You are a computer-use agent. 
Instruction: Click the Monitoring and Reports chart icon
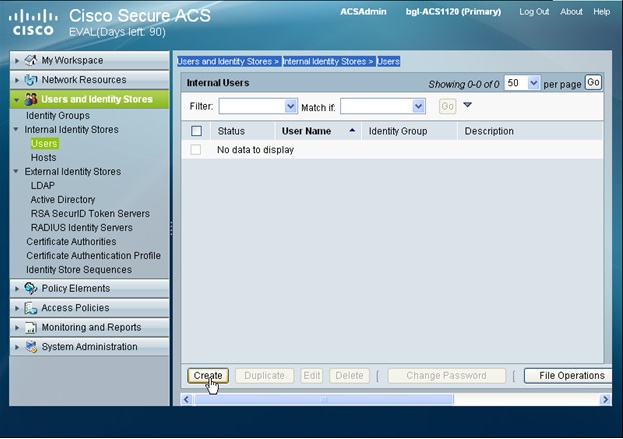point(31,327)
